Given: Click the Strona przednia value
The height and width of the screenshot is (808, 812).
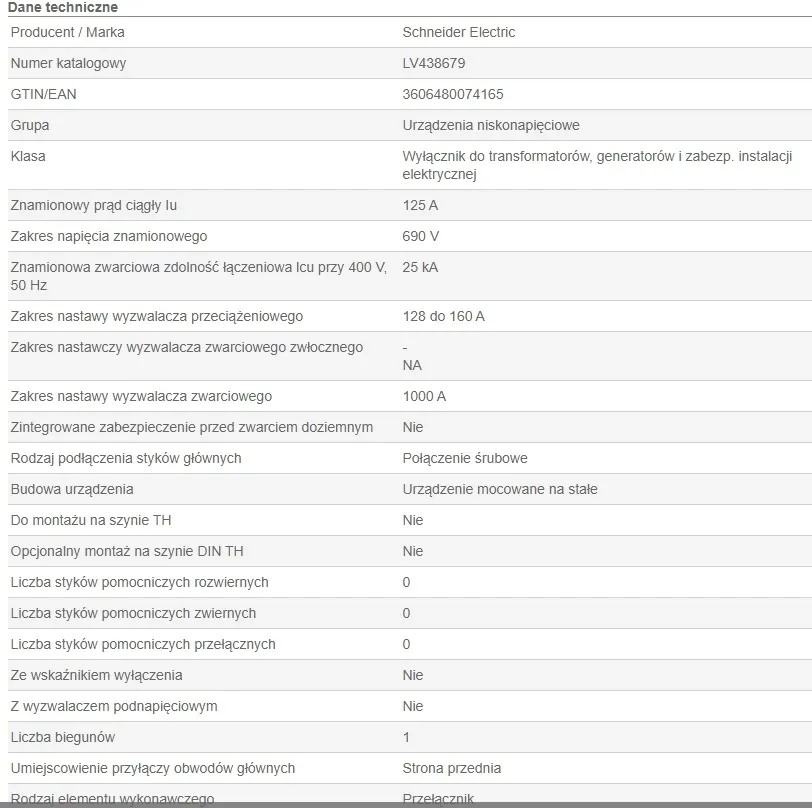Looking at the screenshot, I should [x=451, y=768].
